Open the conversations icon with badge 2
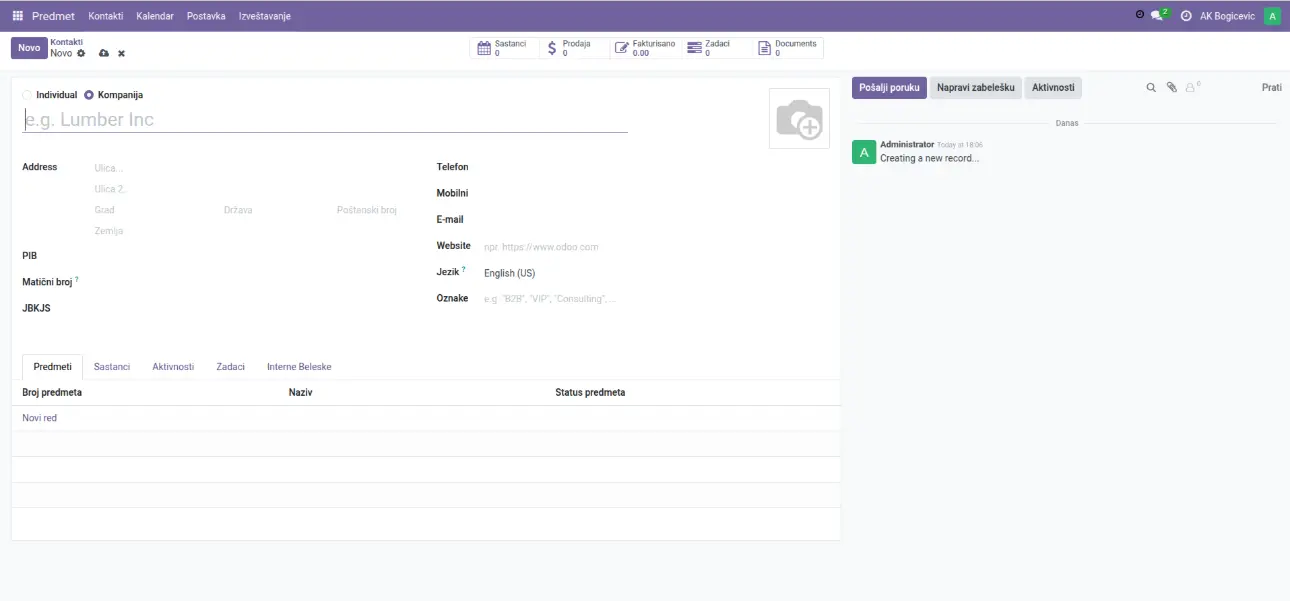 (1158, 16)
